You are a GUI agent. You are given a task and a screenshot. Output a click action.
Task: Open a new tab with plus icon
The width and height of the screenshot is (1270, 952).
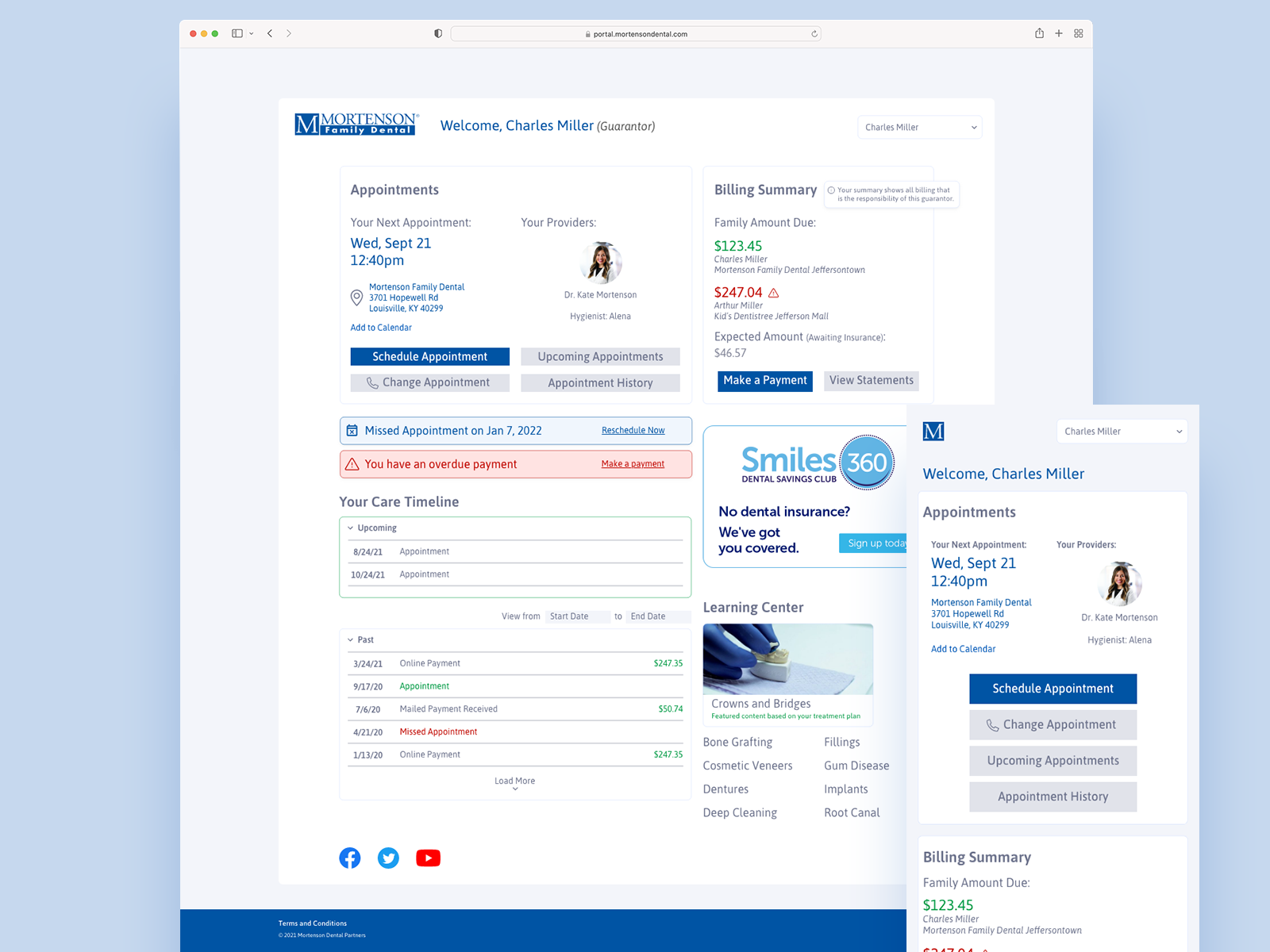click(1059, 33)
